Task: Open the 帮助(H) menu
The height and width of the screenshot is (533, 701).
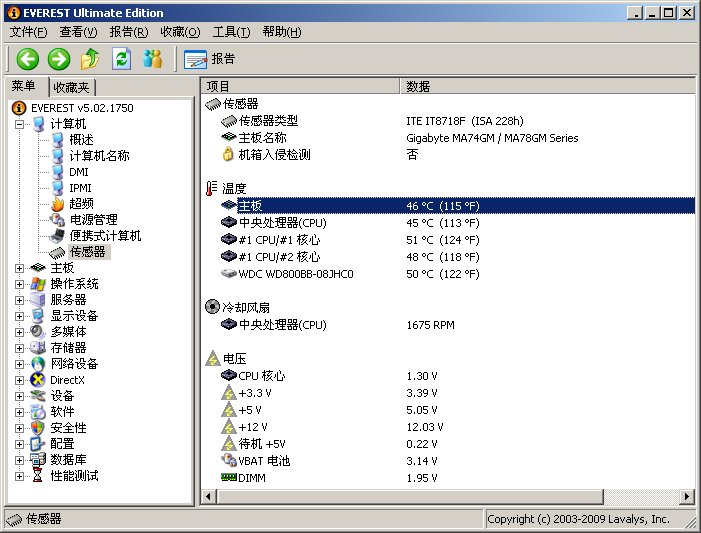Action: [282, 32]
